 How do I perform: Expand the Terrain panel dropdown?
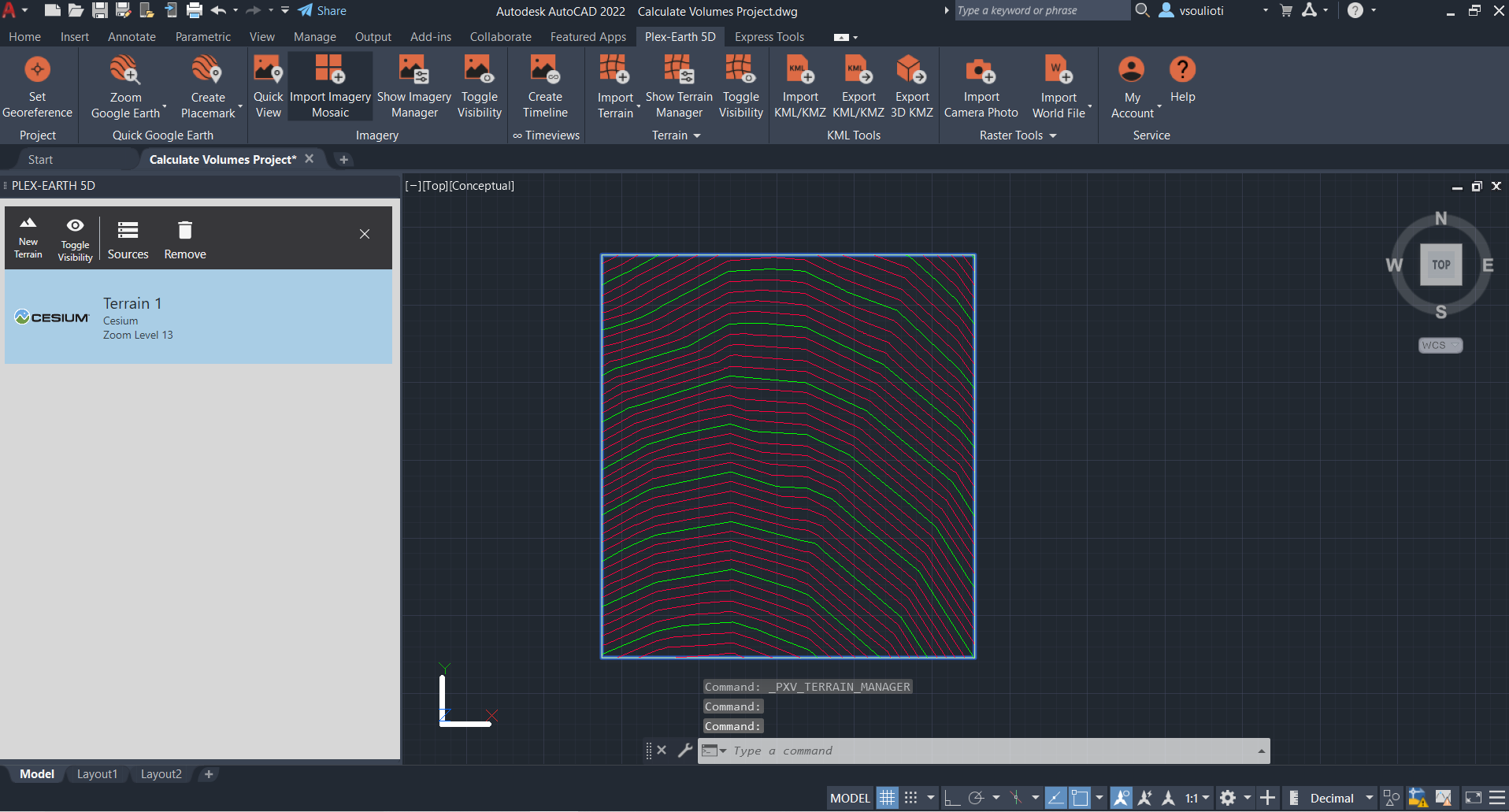[x=698, y=135]
